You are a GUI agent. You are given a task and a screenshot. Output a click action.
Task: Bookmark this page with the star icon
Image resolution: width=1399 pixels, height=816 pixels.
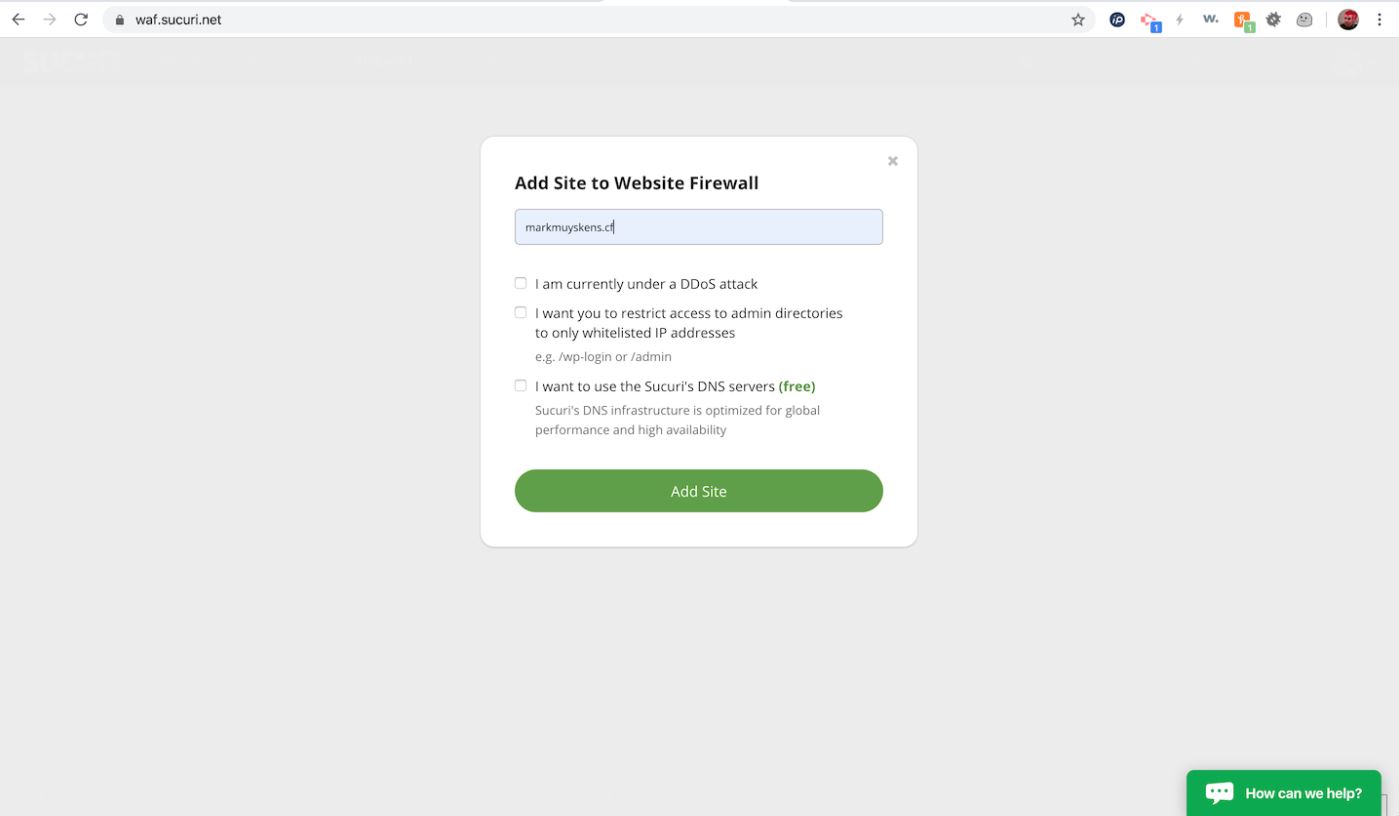pos(1078,20)
